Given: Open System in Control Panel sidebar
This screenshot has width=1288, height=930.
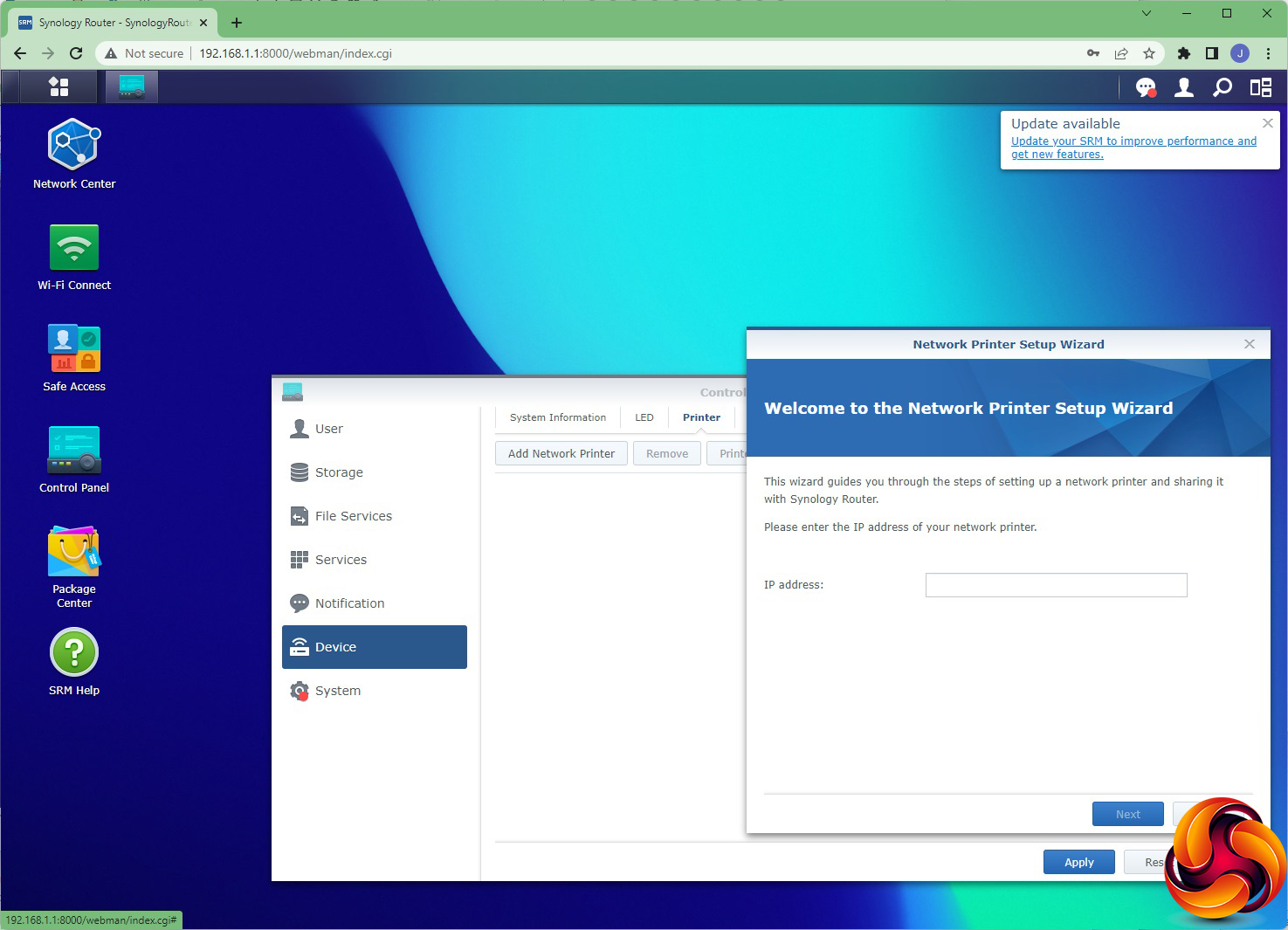Looking at the screenshot, I should tap(375, 691).
